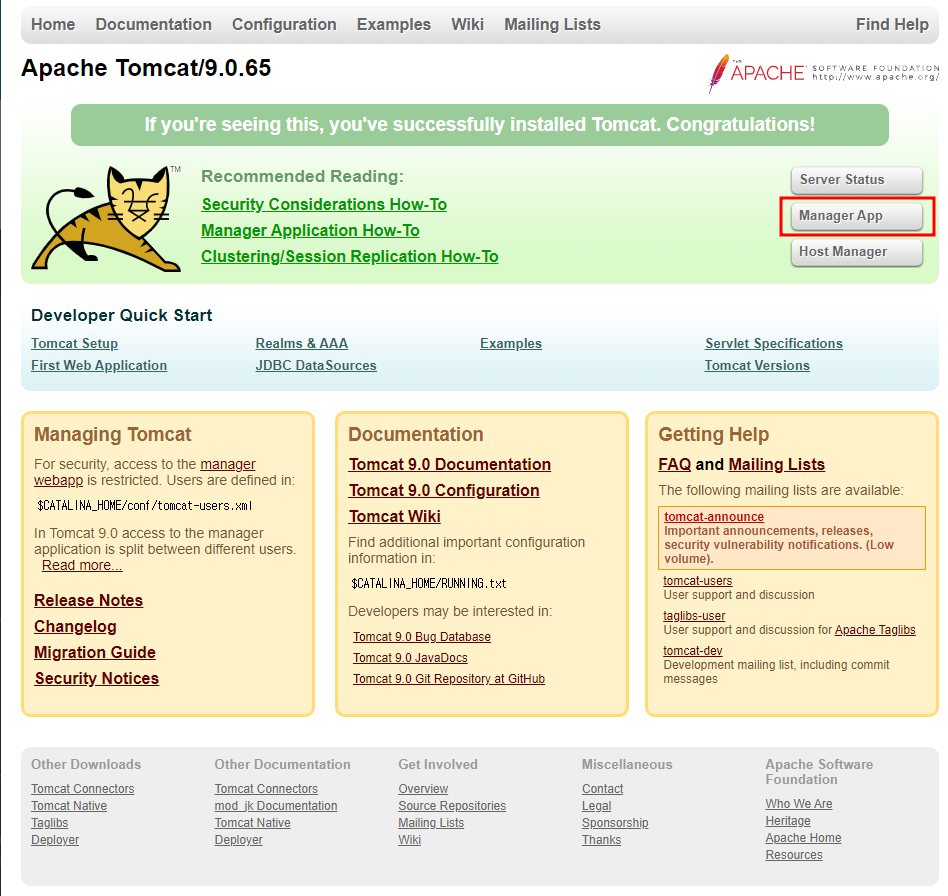Open Documentation in the top navigation
Image resolution: width=948 pixels, height=896 pixels.
(154, 24)
